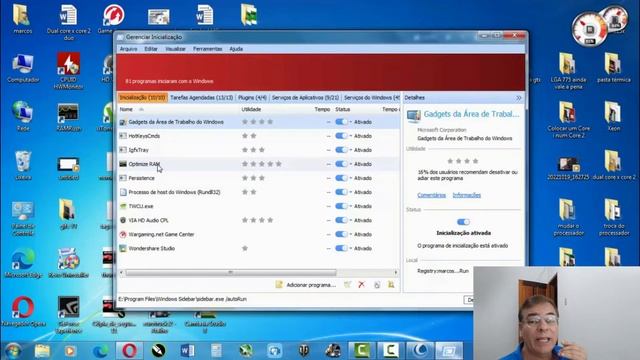This screenshot has width=640, height=360.
Task: Open the Comentários link
Action: (431, 195)
